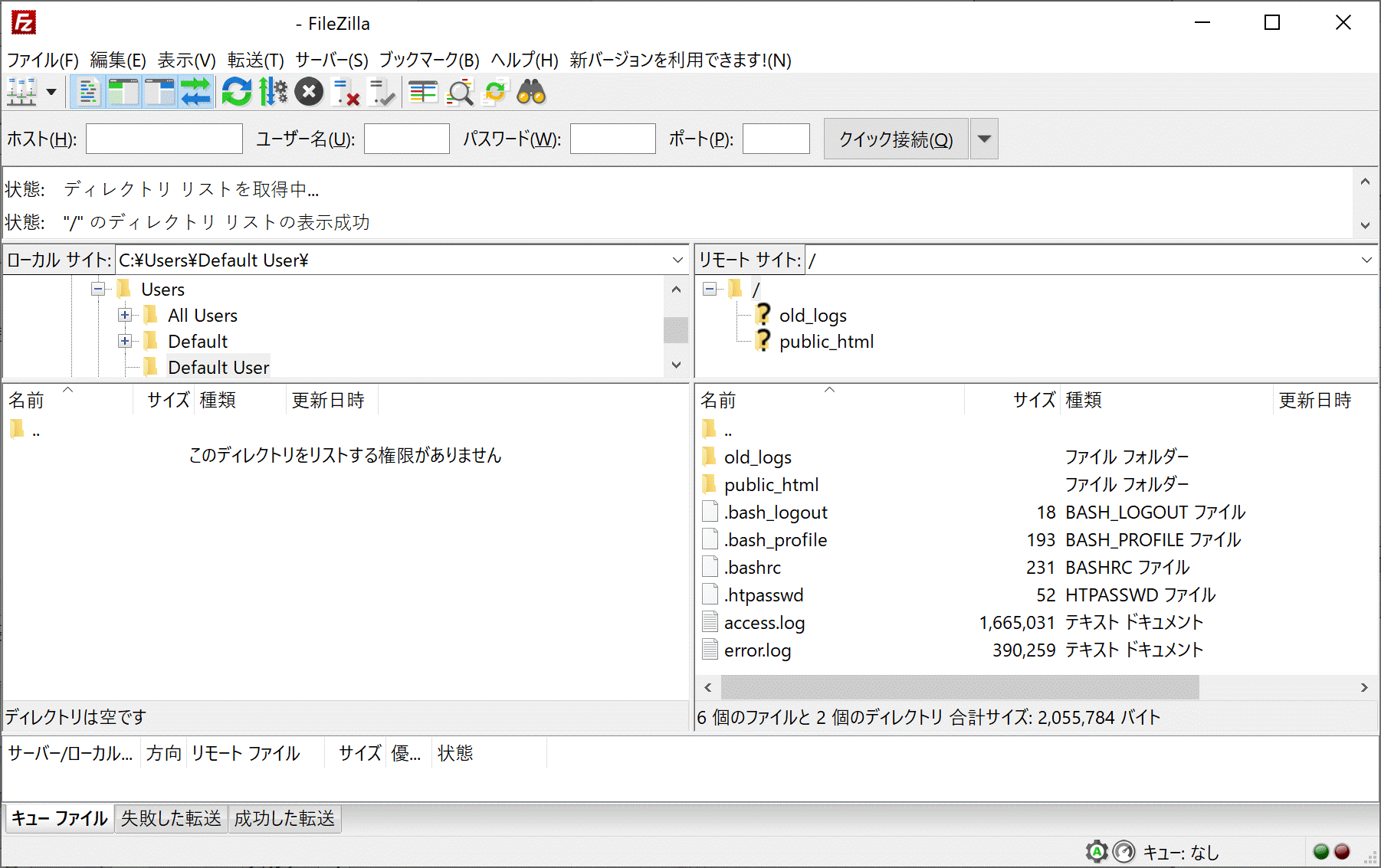
Task: Open the Site Manager dropdown arrow
Action: [51, 92]
